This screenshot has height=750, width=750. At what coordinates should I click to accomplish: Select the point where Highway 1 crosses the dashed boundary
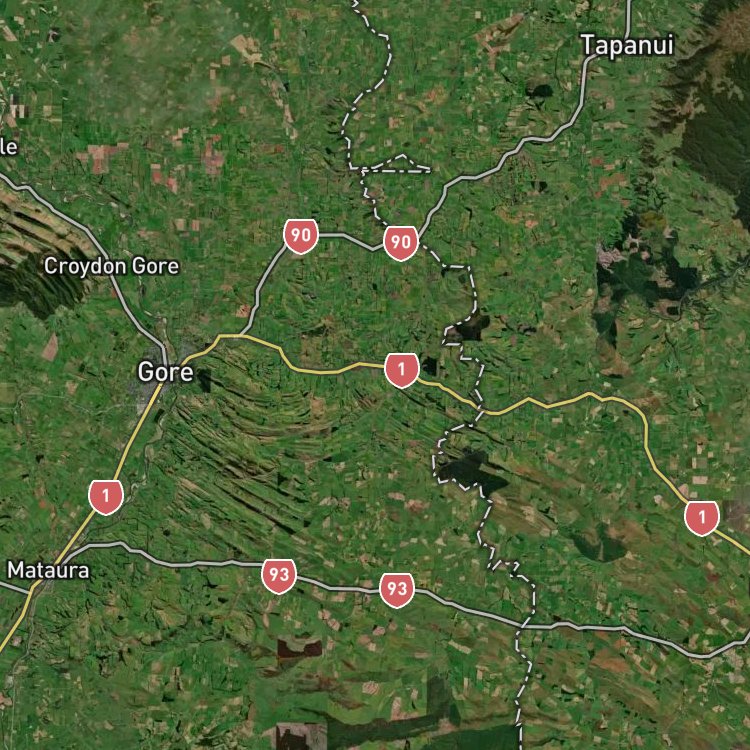(x=481, y=410)
